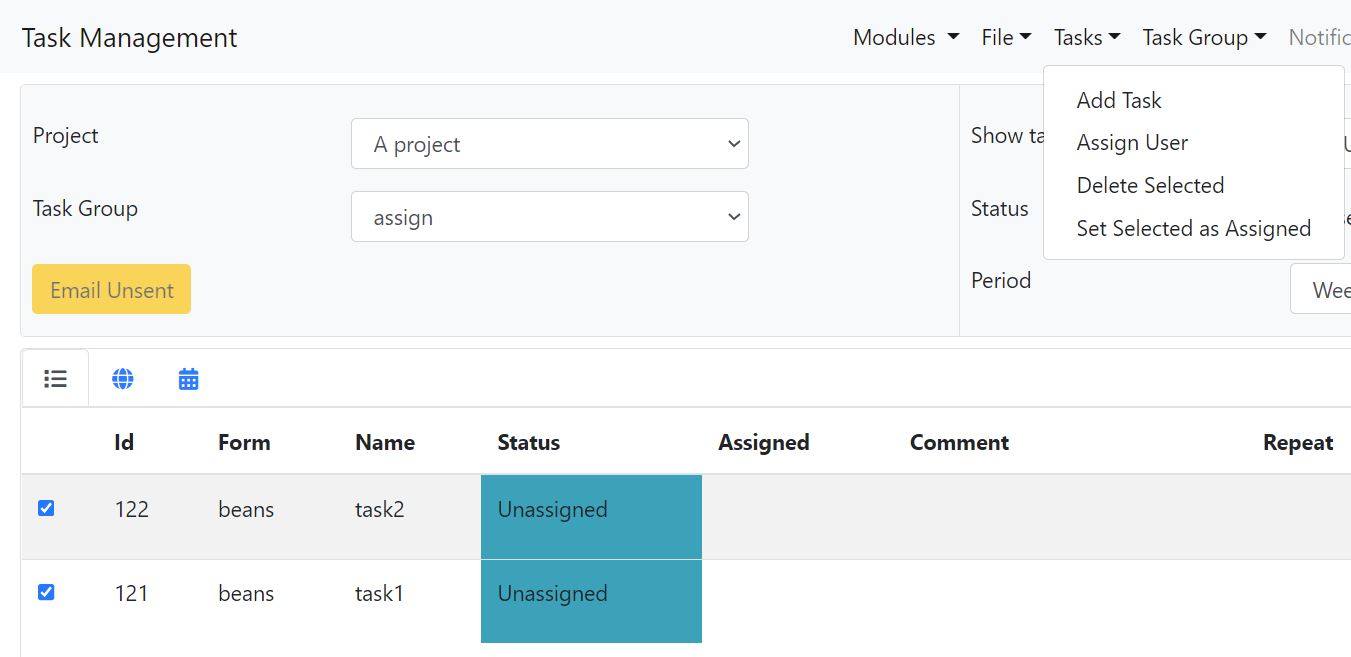Open the globe map view tab
The height and width of the screenshot is (657, 1351).
pyautogui.click(x=122, y=379)
